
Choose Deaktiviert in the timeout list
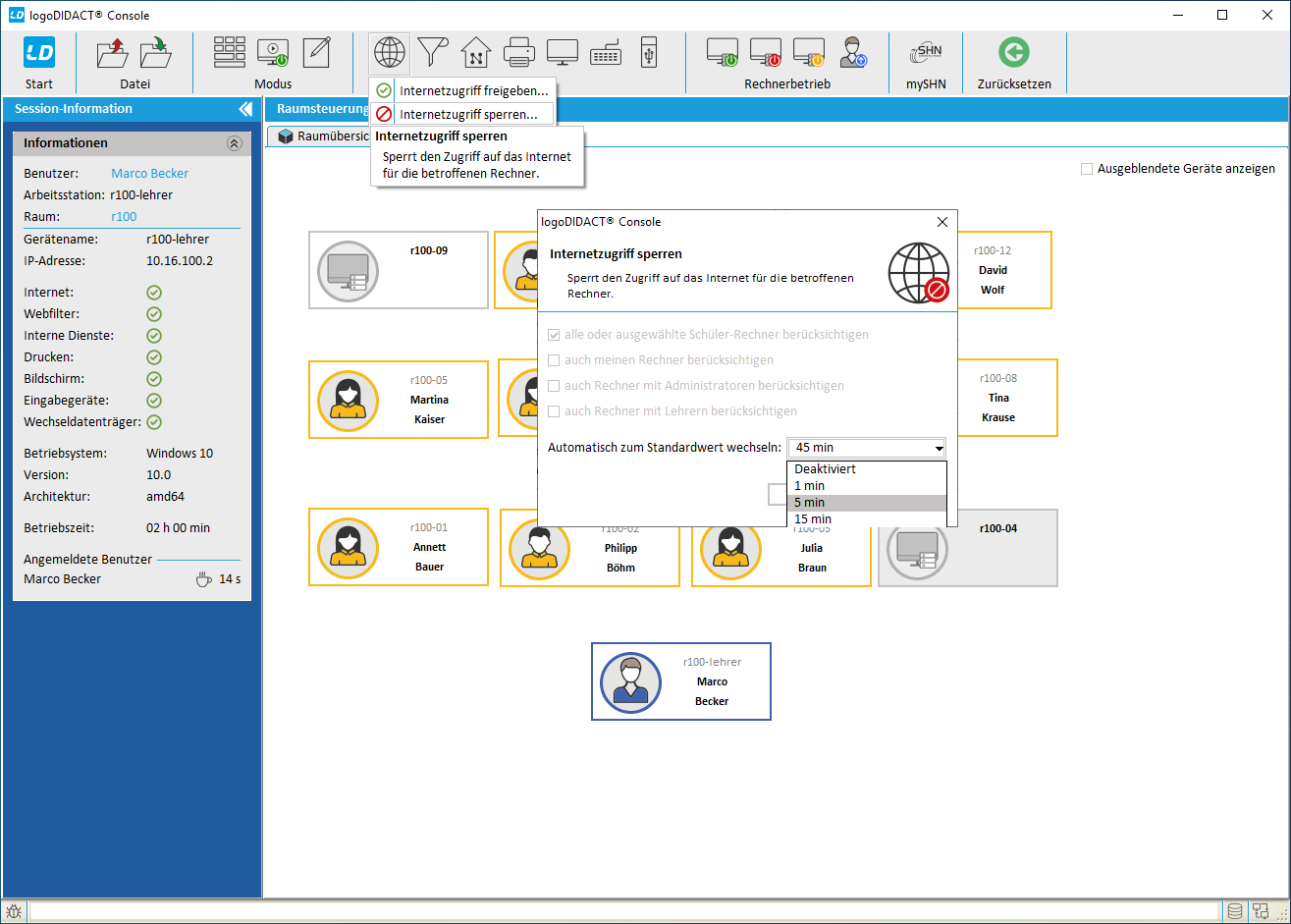867,469
